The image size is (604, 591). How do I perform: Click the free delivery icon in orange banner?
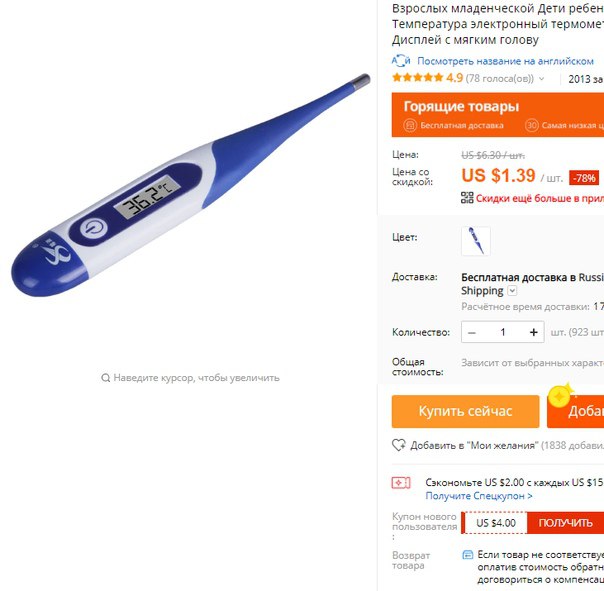[410, 125]
